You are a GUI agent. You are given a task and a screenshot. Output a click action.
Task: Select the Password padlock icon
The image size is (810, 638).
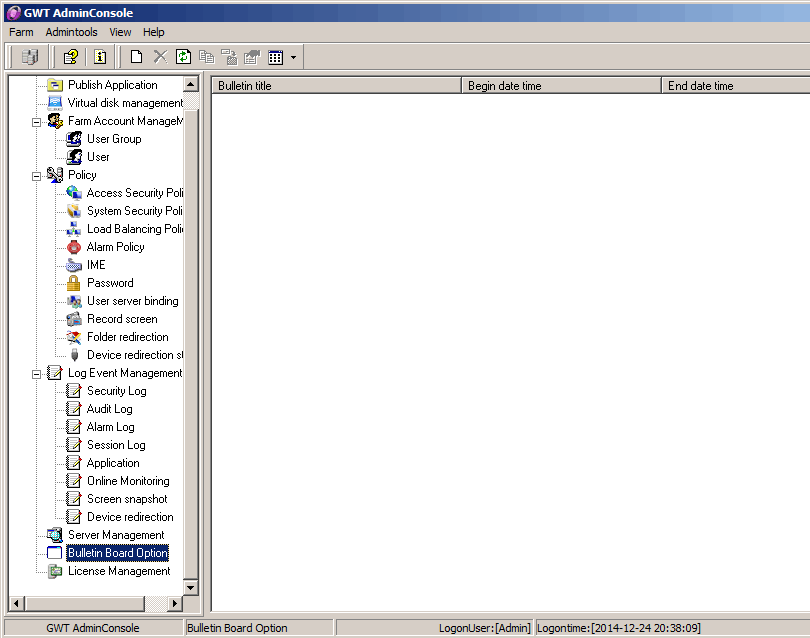tap(74, 283)
